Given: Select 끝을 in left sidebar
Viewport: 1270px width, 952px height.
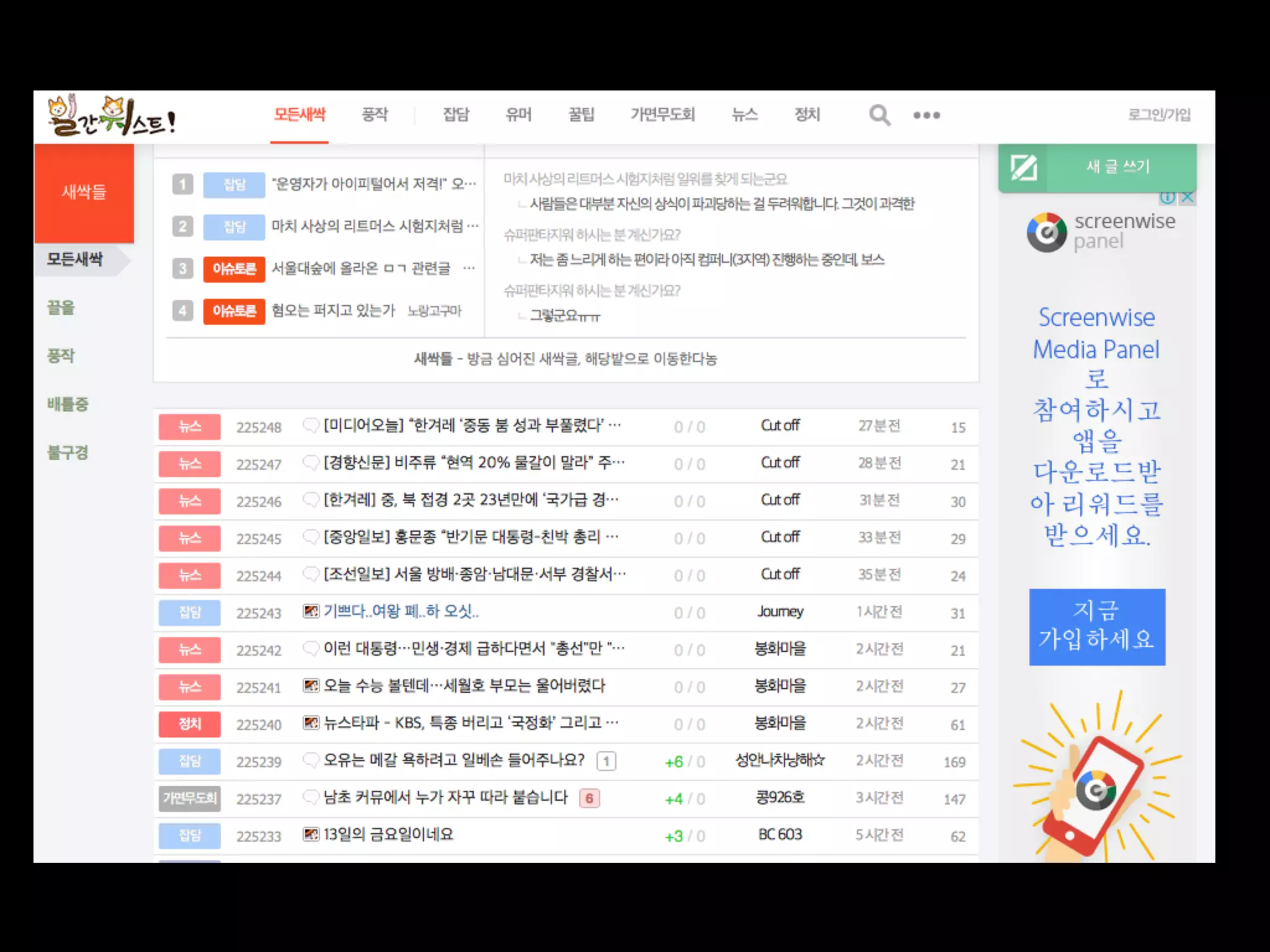Looking at the screenshot, I should coord(61,307).
